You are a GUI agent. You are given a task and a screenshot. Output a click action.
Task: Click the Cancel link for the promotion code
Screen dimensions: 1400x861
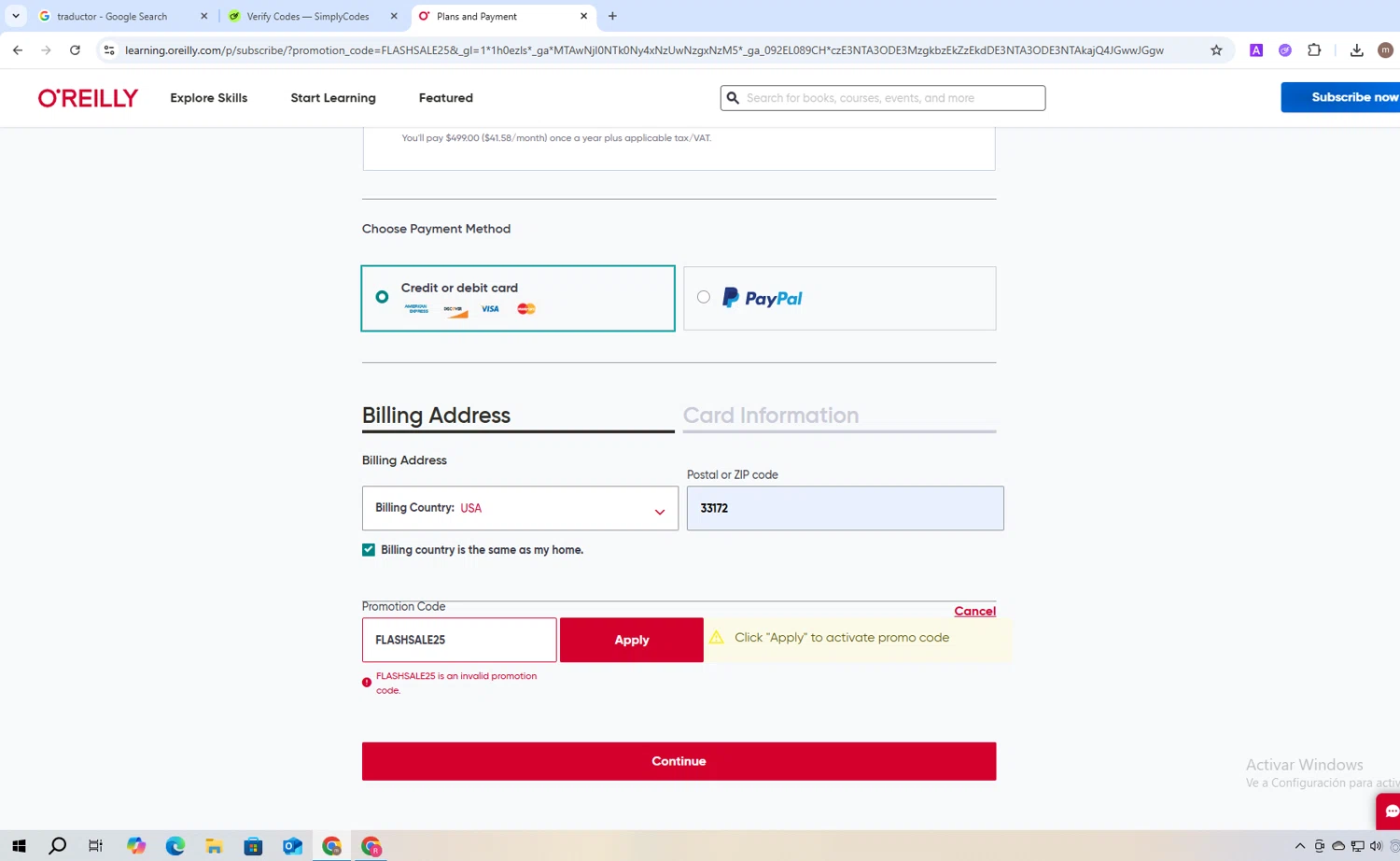click(975, 611)
